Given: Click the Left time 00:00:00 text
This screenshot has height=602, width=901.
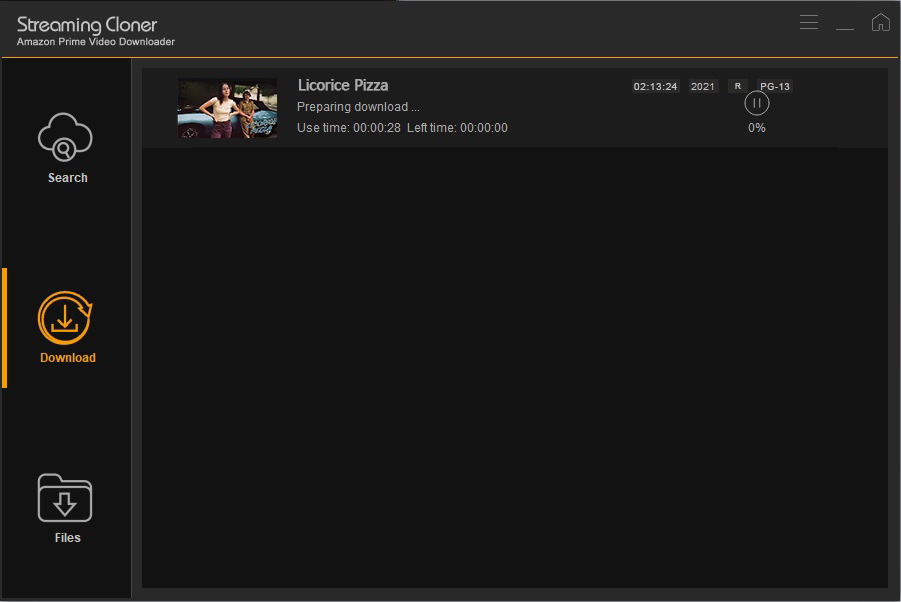Looking at the screenshot, I should [457, 128].
